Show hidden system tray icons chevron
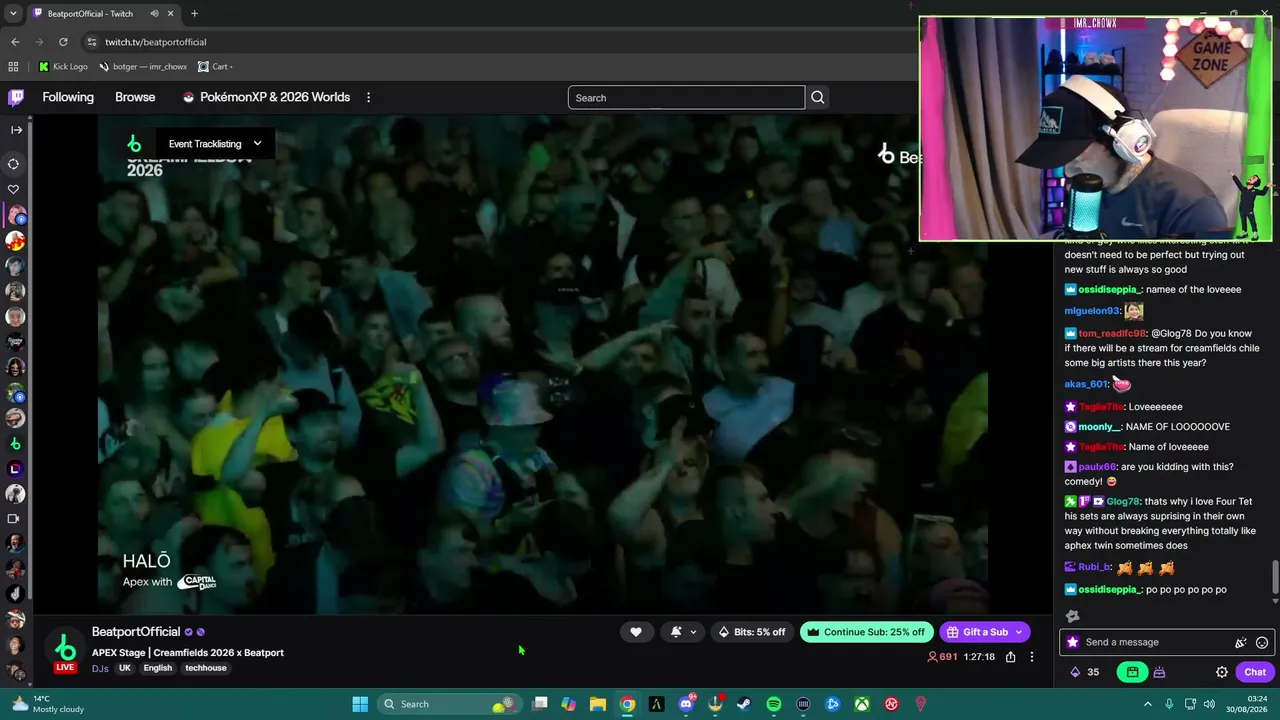1280x720 pixels. [x=1147, y=704]
